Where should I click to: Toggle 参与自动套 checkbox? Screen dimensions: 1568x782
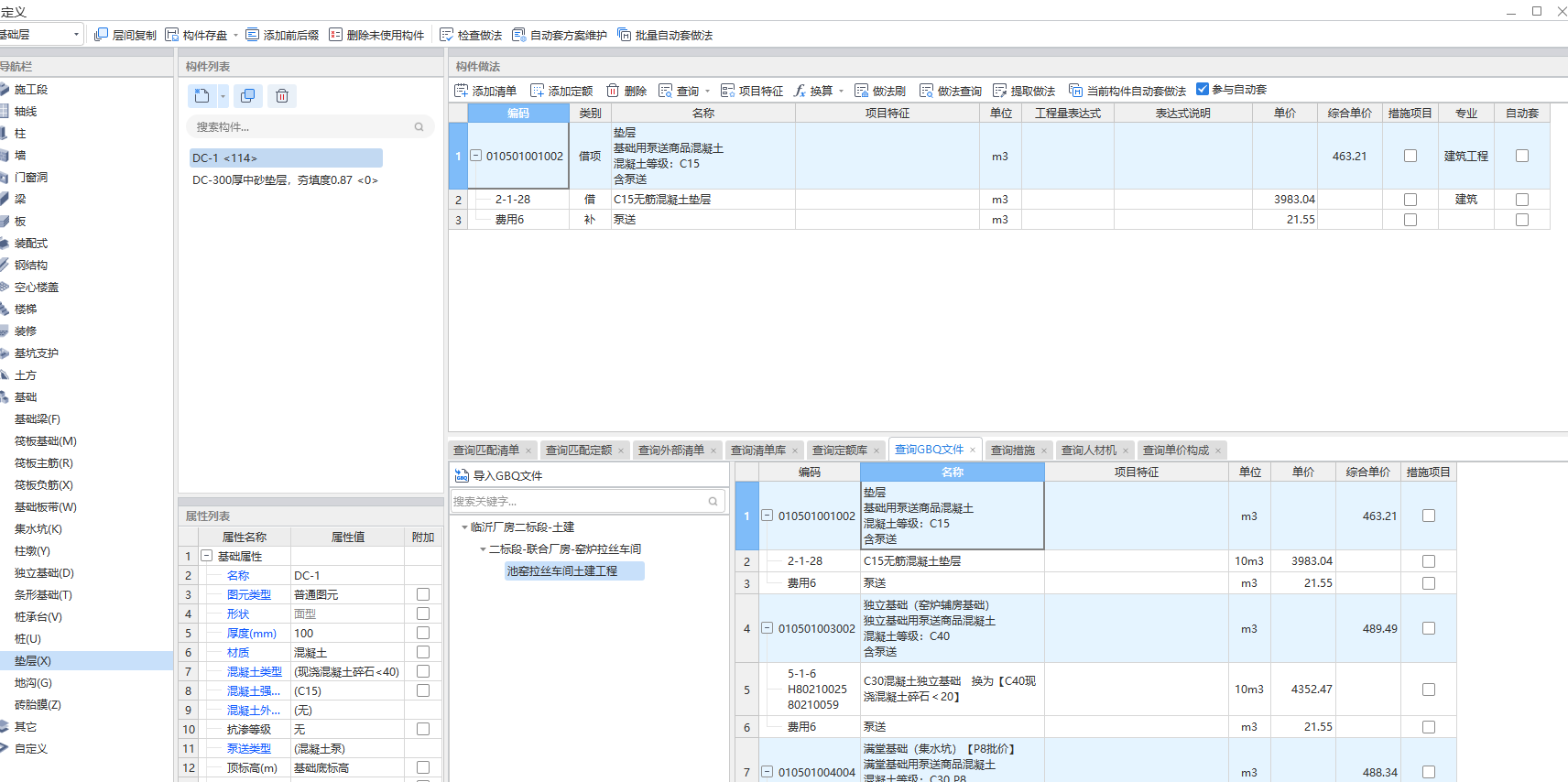pos(1203,89)
